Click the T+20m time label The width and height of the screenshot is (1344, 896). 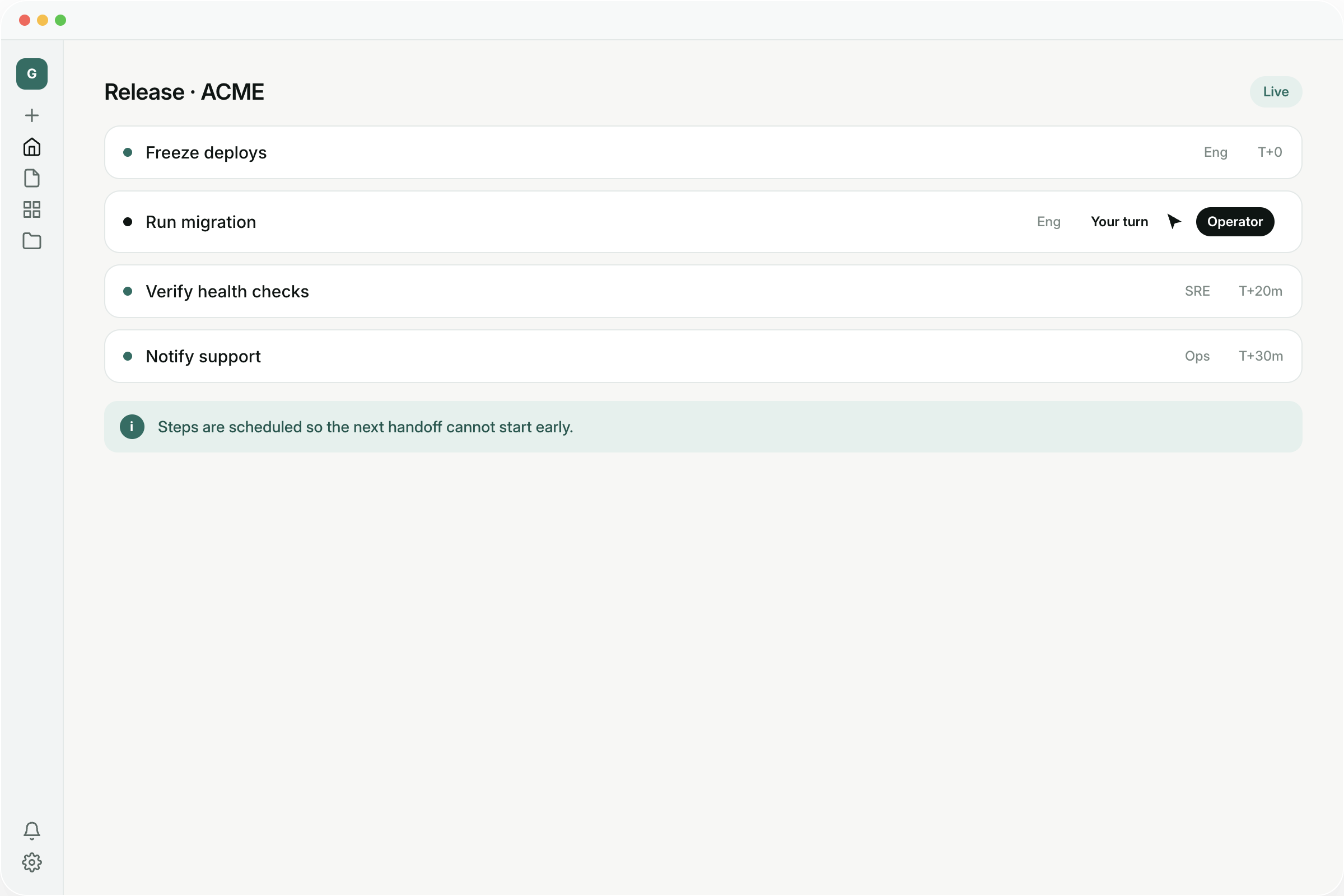point(1260,291)
